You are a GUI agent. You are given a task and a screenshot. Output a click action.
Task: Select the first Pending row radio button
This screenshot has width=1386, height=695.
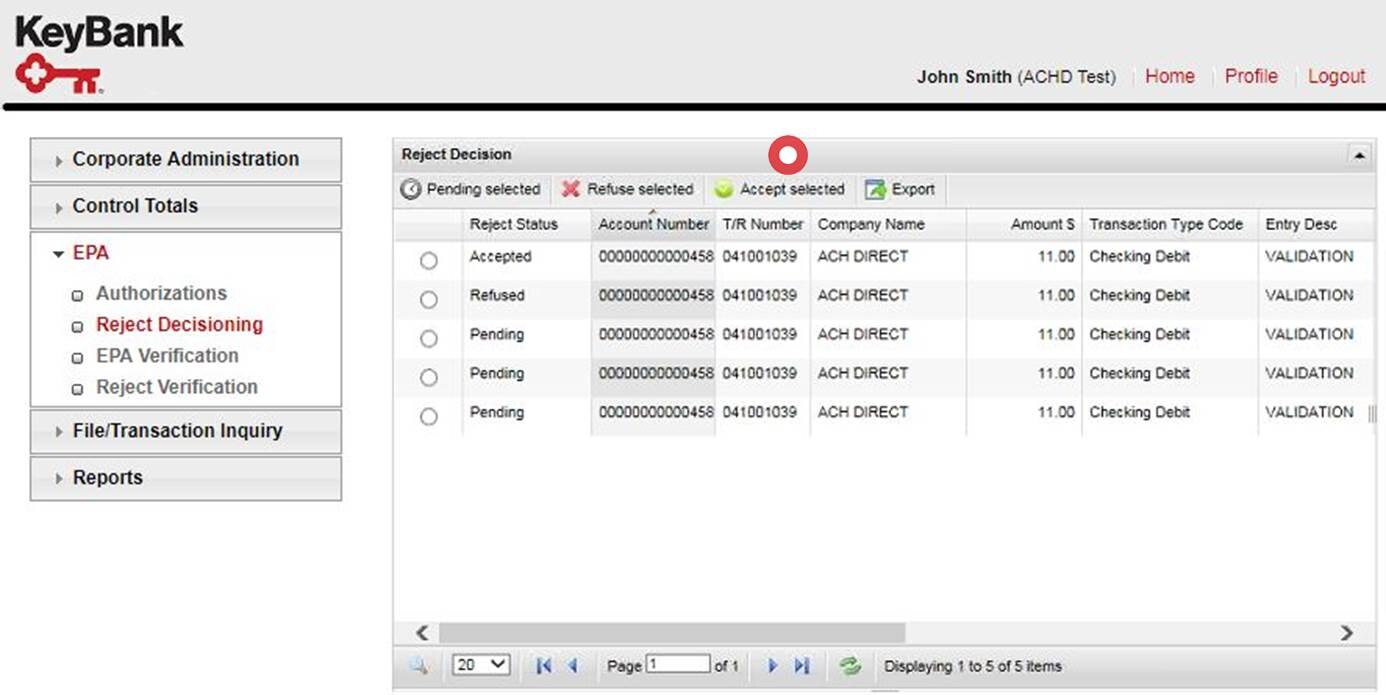click(x=429, y=339)
